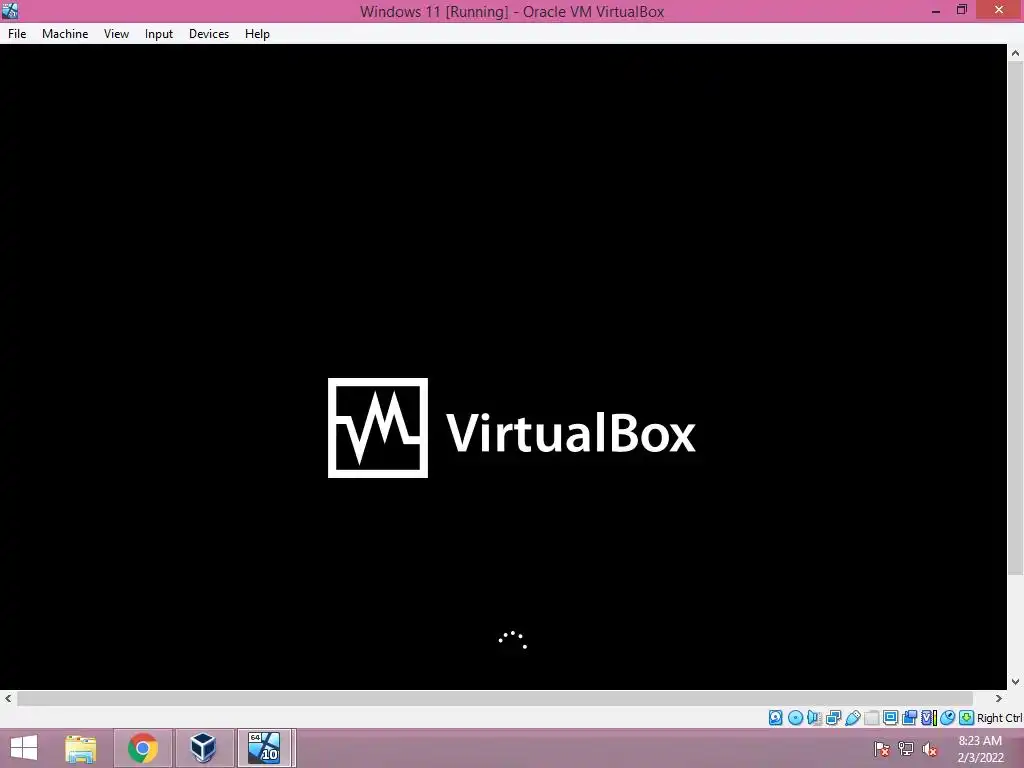Click the display indicator icon in status bar
This screenshot has width=1024, height=768.
coord(890,718)
